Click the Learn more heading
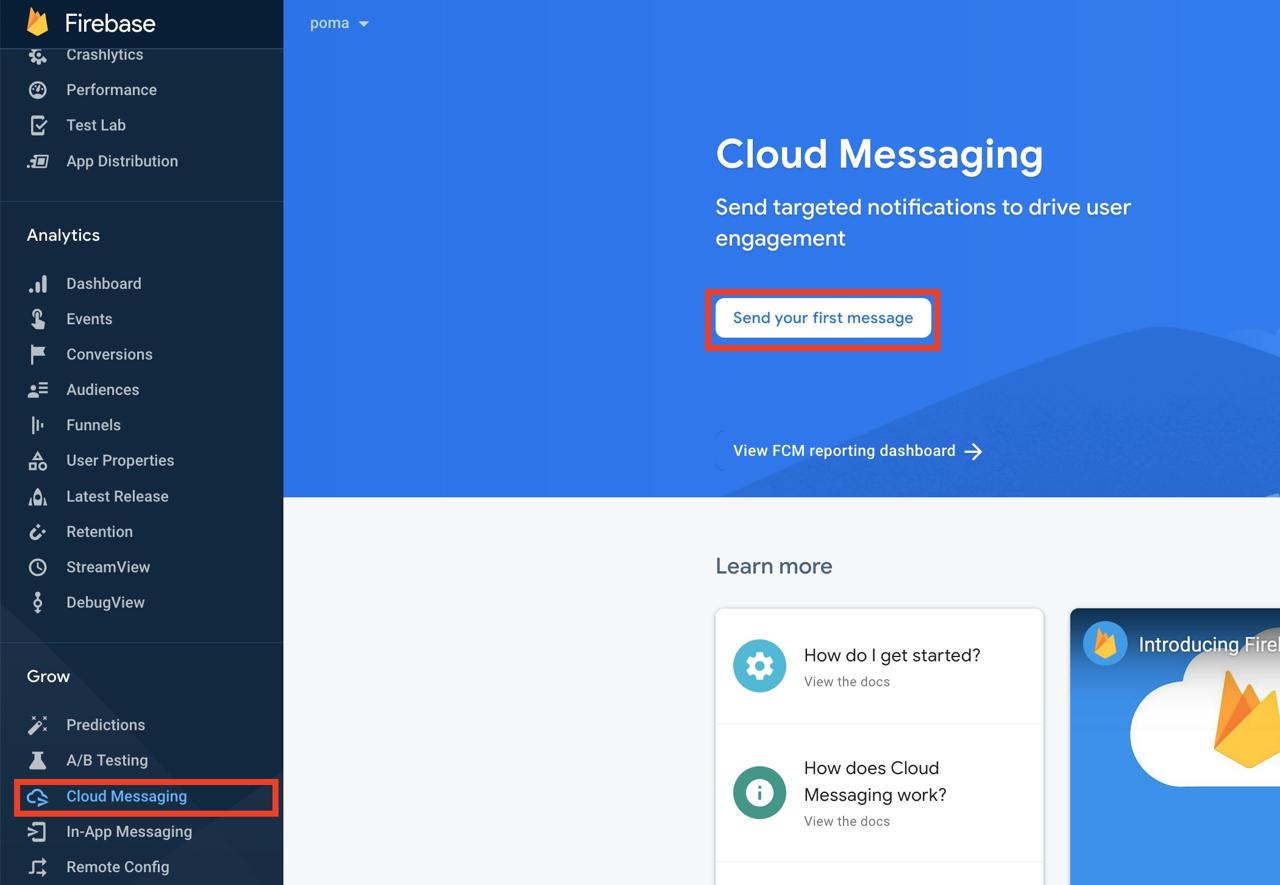Viewport: 1280px width, 885px height. tap(774, 566)
